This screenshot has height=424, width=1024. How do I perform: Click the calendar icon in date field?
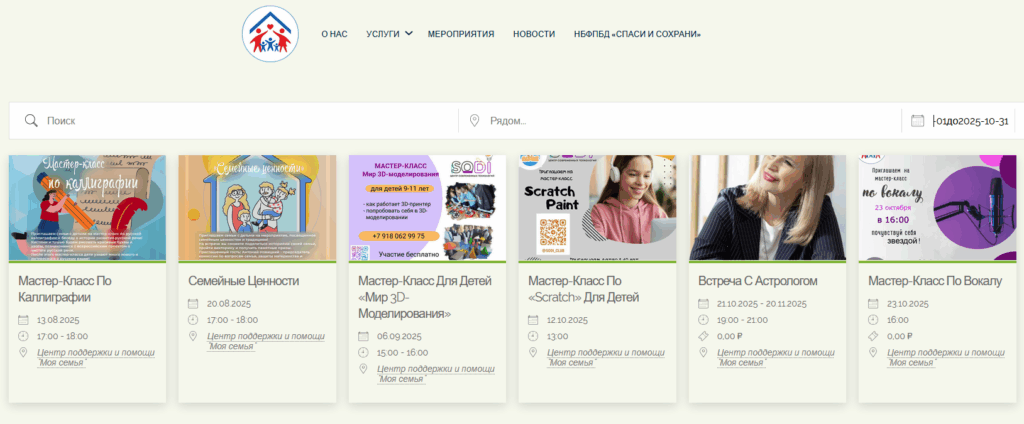(917, 121)
